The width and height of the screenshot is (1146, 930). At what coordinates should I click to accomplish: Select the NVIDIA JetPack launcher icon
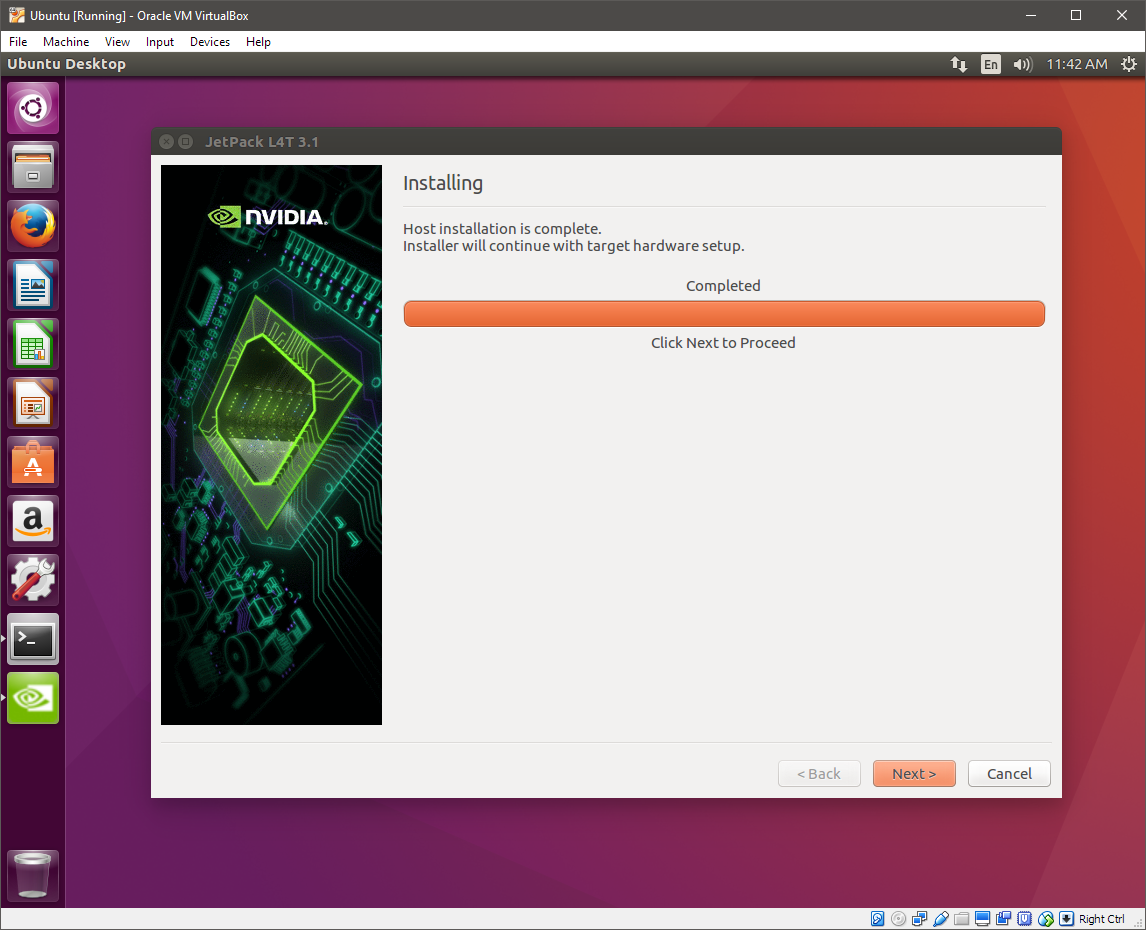pyautogui.click(x=33, y=698)
